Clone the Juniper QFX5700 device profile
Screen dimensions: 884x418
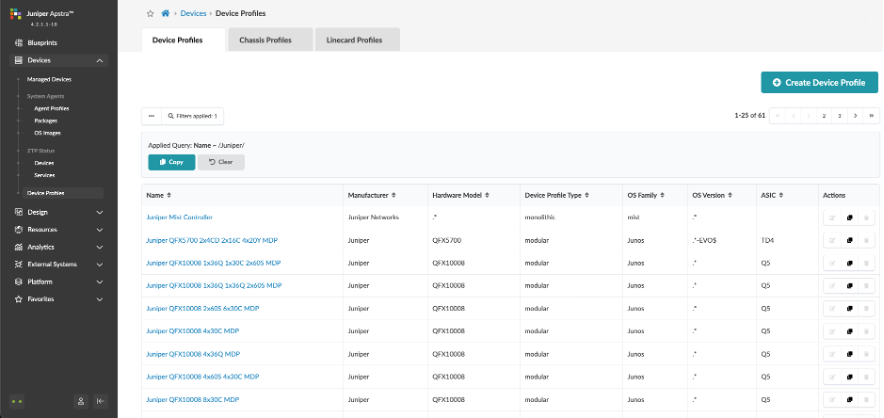[849, 240]
